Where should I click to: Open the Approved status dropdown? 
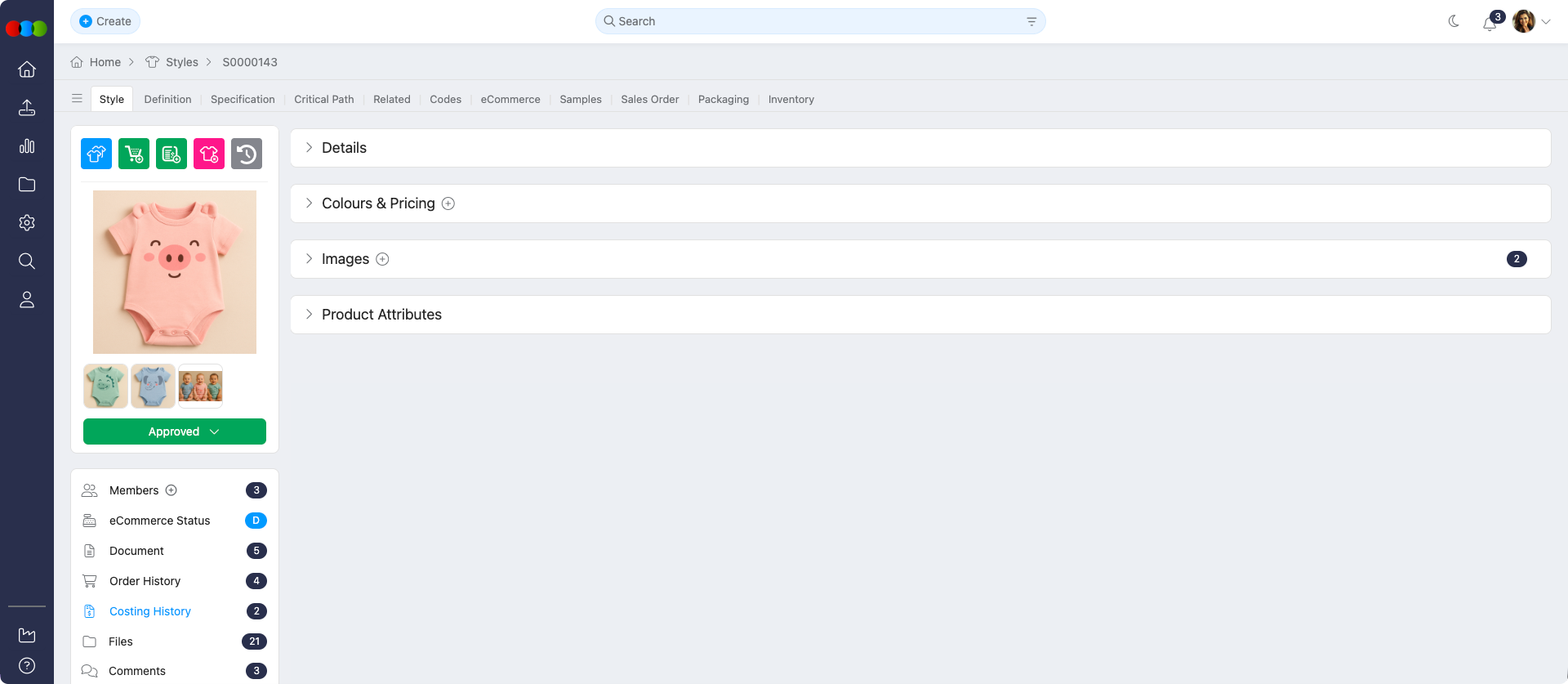click(x=175, y=431)
